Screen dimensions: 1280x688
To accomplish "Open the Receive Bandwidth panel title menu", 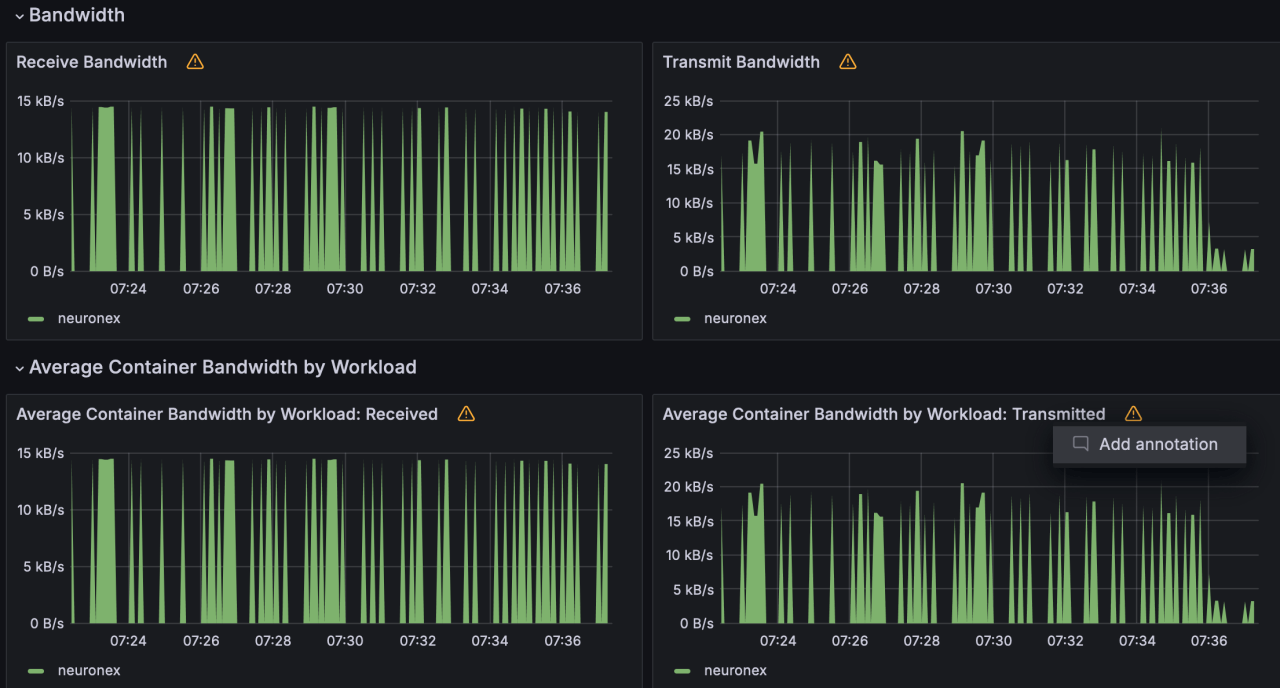I will 92,62.
